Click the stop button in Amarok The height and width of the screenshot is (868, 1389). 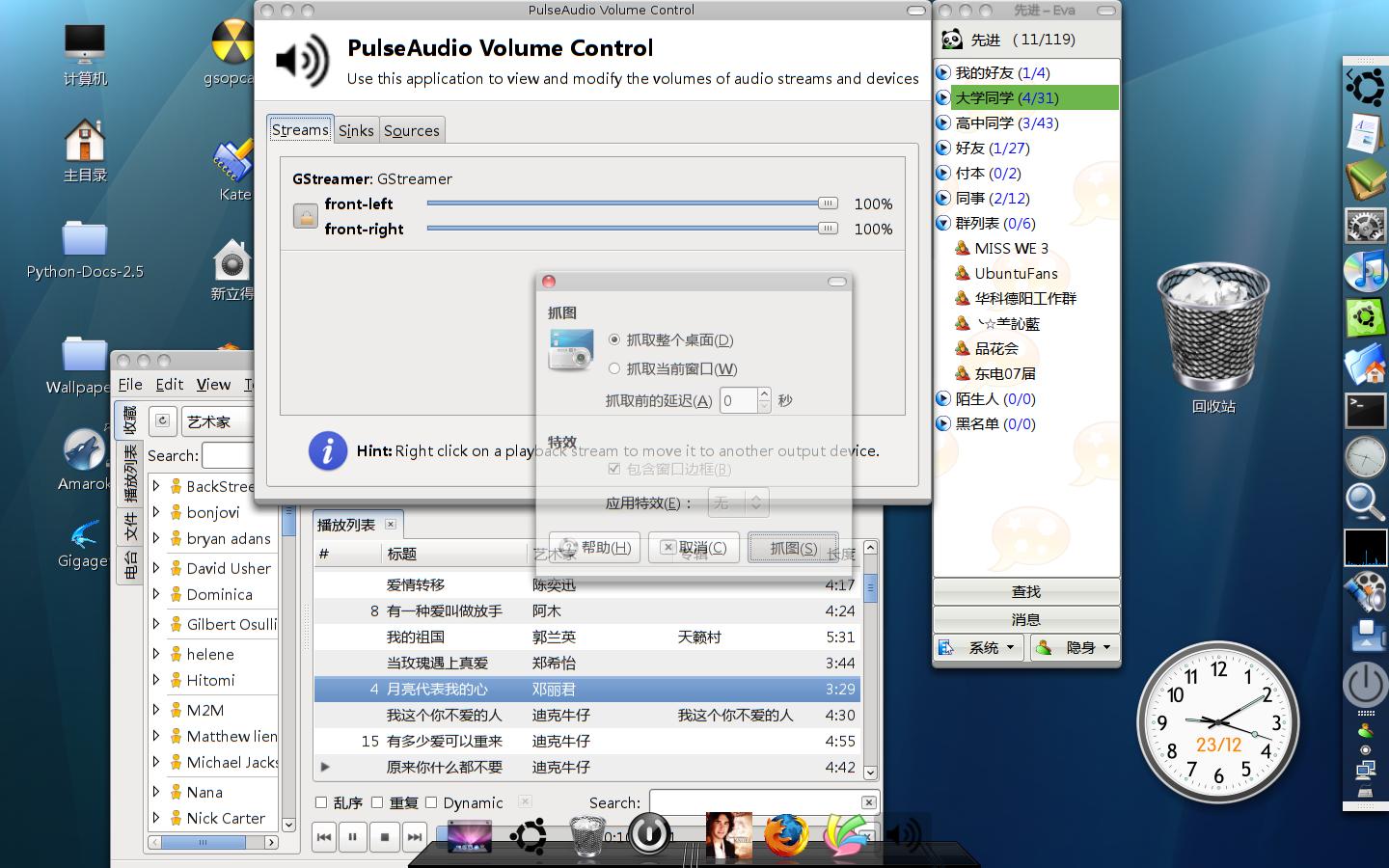click(384, 837)
